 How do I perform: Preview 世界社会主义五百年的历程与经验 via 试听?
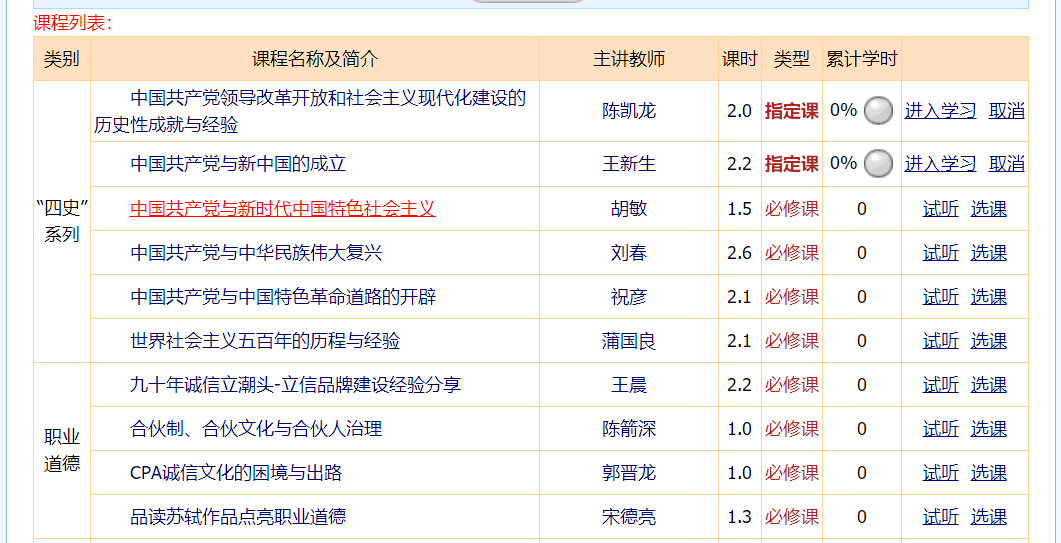940,341
